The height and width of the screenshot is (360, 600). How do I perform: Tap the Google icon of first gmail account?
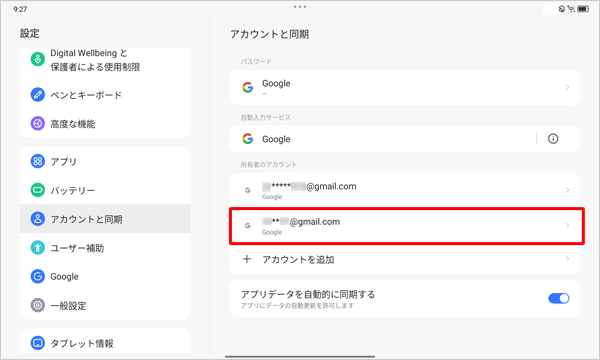click(248, 190)
